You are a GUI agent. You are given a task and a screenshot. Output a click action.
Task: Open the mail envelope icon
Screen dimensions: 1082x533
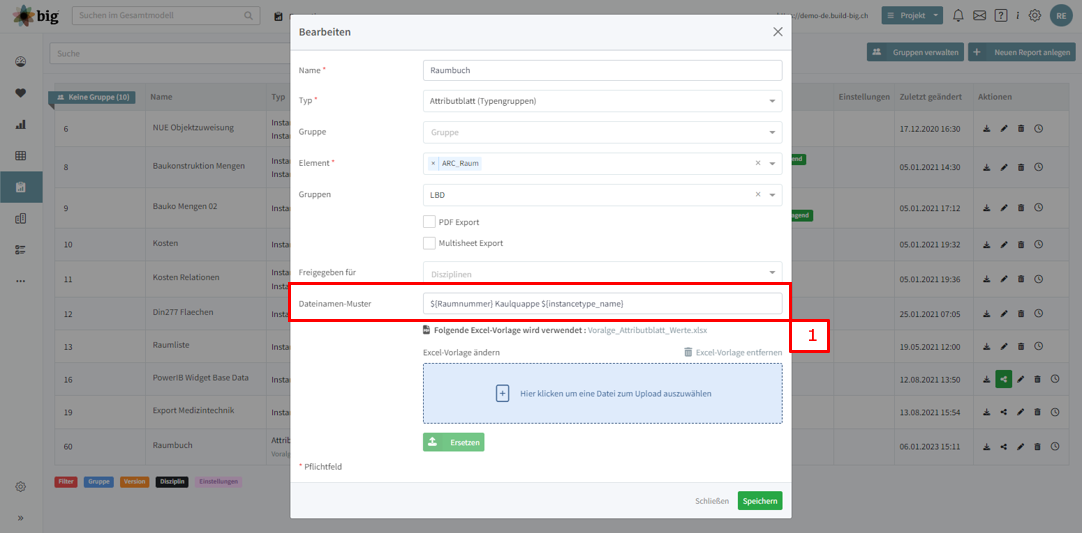point(979,15)
